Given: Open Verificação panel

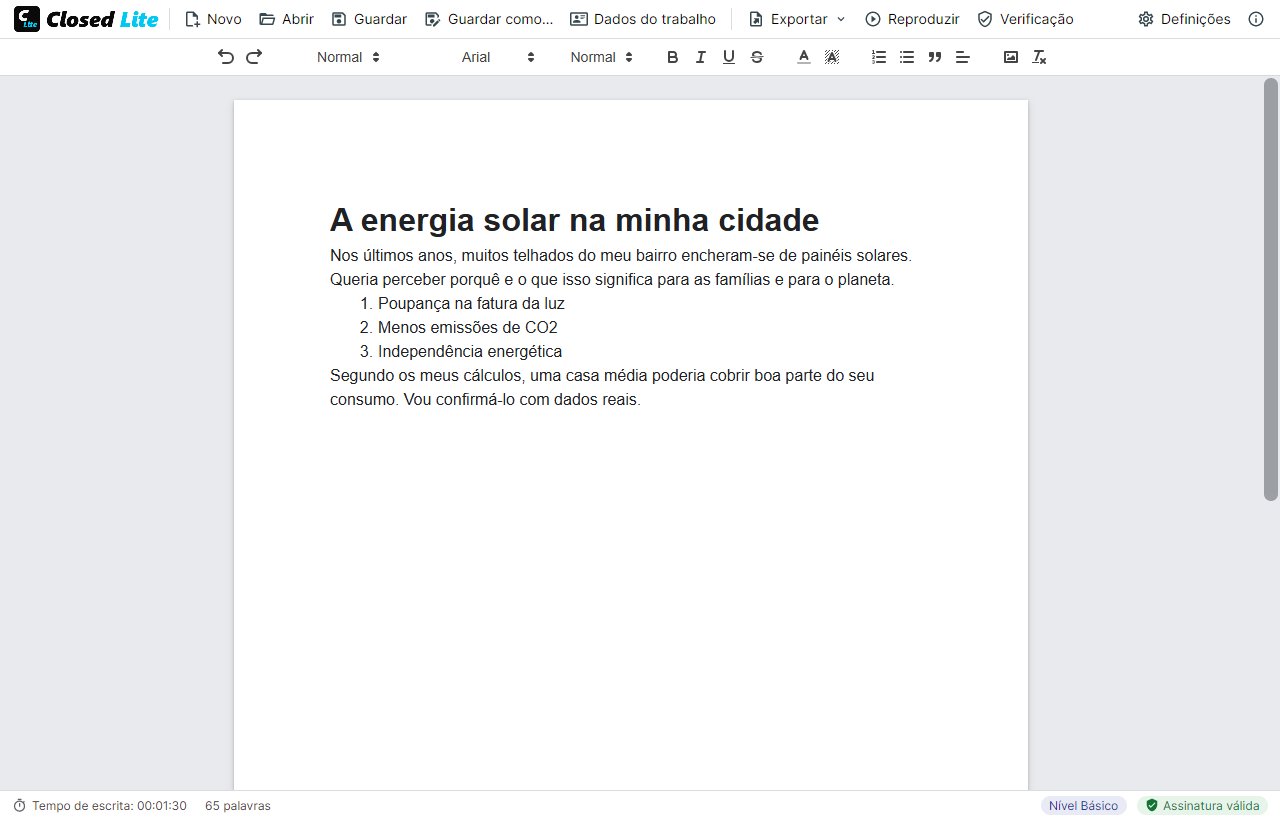Looking at the screenshot, I should click(1025, 19).
